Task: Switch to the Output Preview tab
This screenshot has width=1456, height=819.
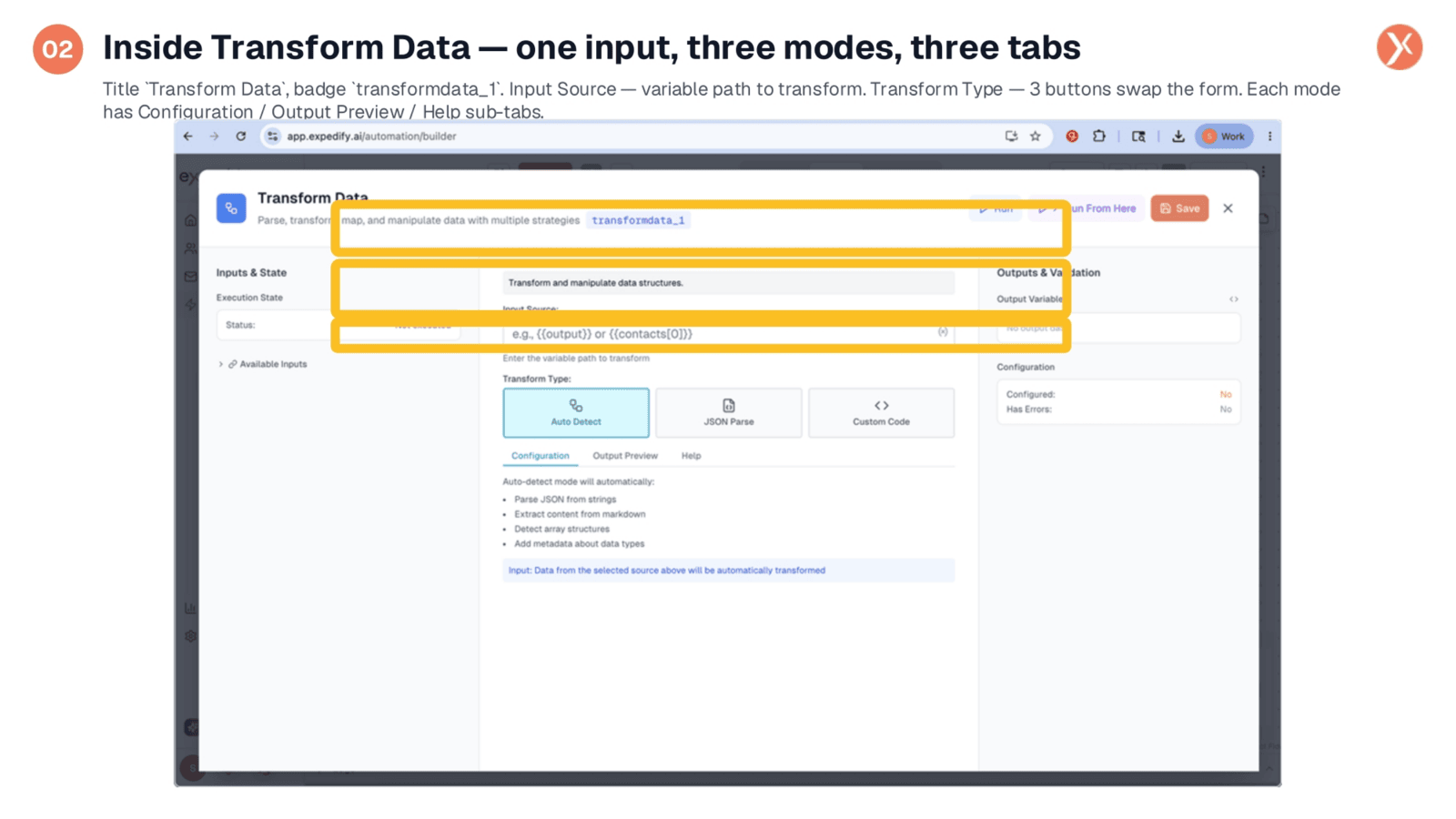Action: [625, 456]
